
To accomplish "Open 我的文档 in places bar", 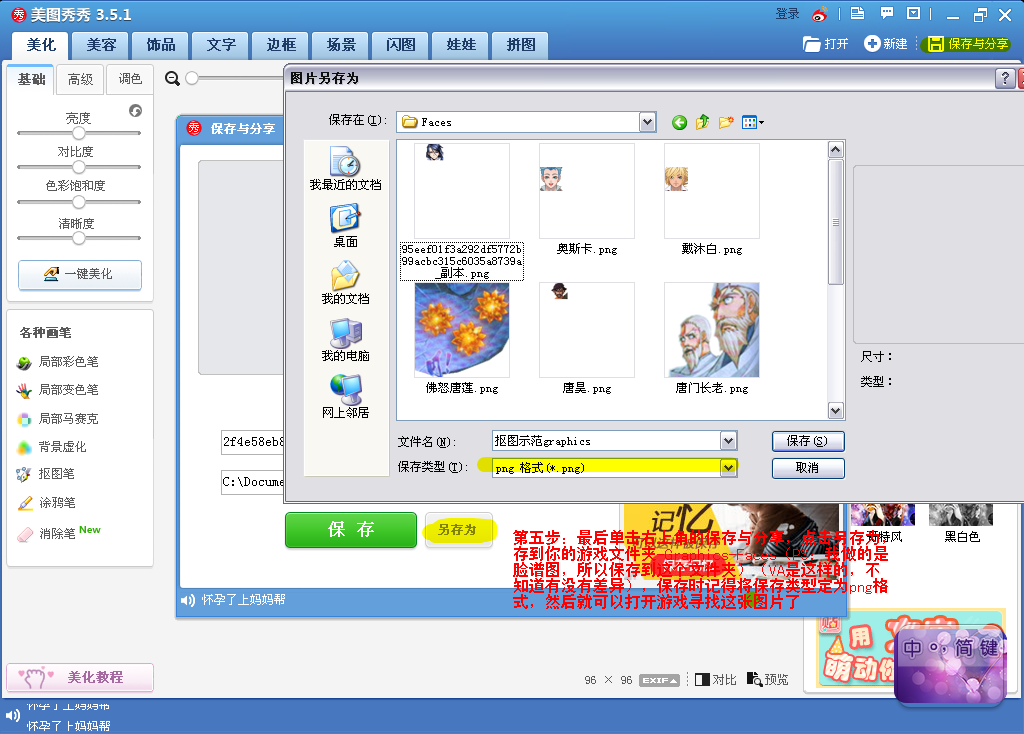I will click(345, 283).
